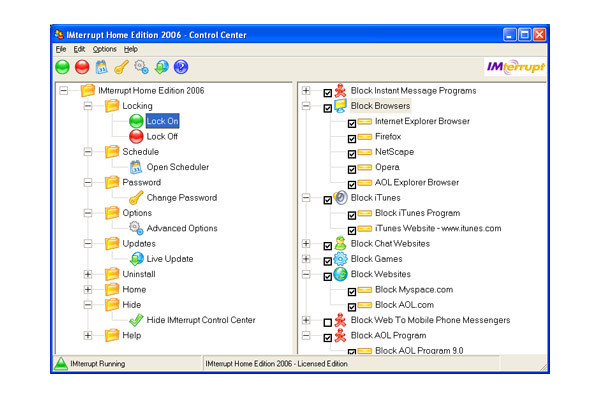Uncheck Internet Explorer Browser checkbox
The height and width of the screenshot is (400, 600).
[x=352, y=124]
